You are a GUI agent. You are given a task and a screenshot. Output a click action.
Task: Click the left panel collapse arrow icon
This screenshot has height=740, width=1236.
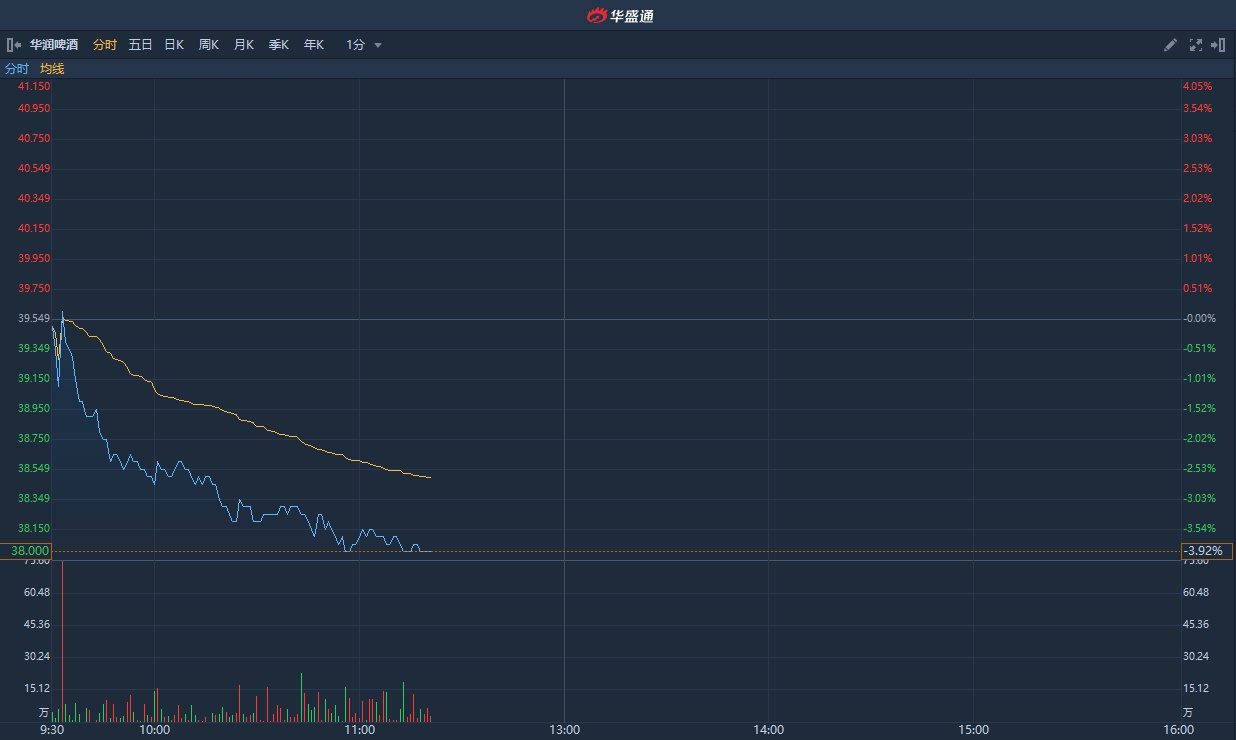pos(13,45)
